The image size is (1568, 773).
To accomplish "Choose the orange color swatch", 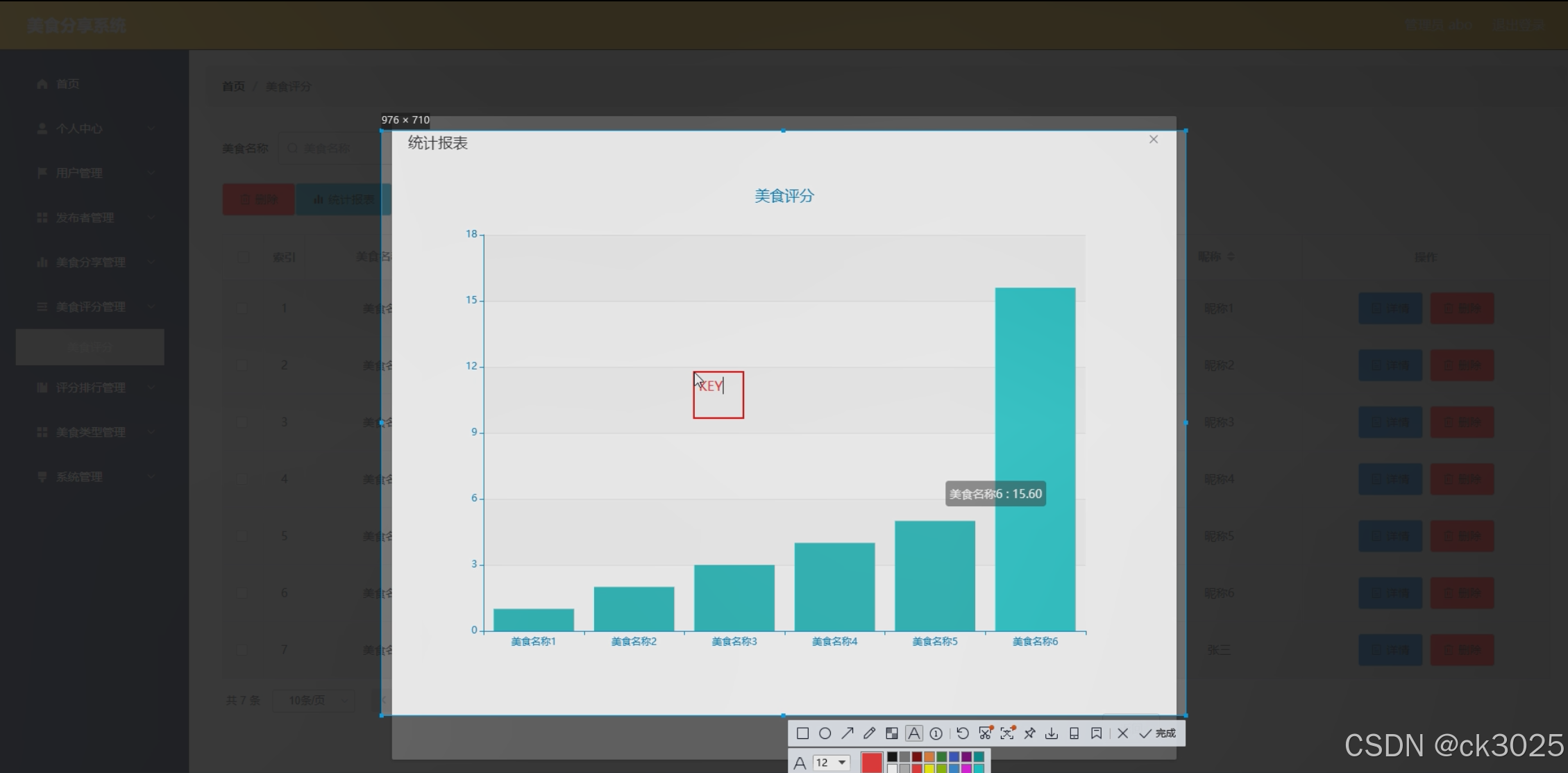I will (x=929, y=757).
